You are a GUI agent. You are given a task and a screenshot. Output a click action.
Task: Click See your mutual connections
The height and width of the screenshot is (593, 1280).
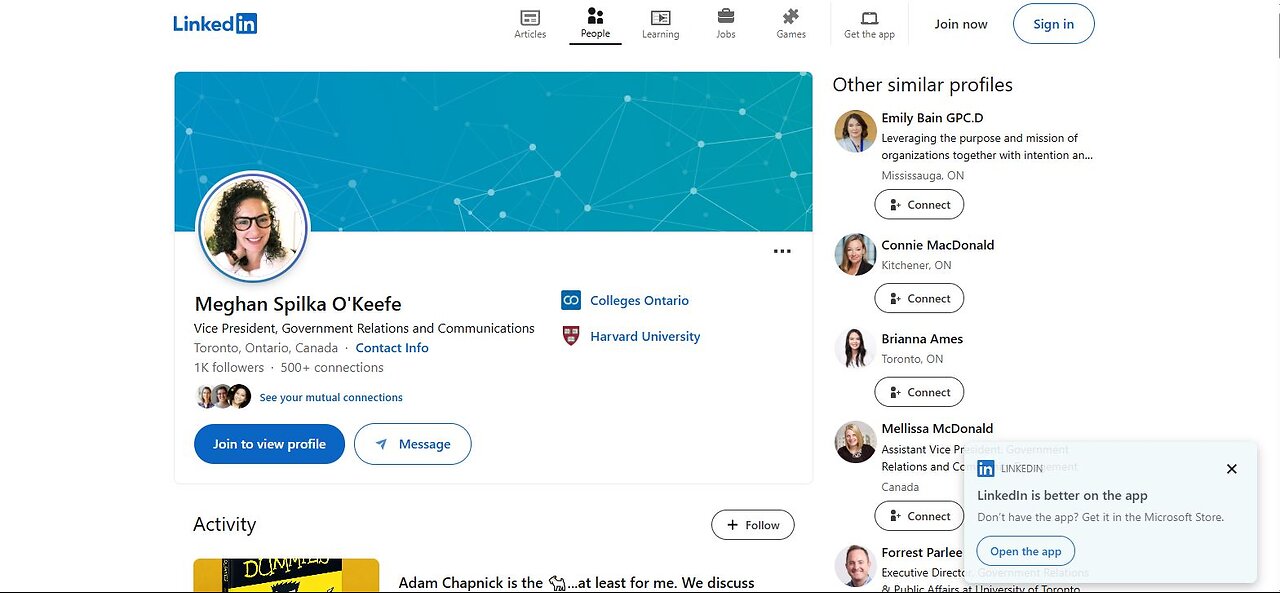(x=331, y=397)
